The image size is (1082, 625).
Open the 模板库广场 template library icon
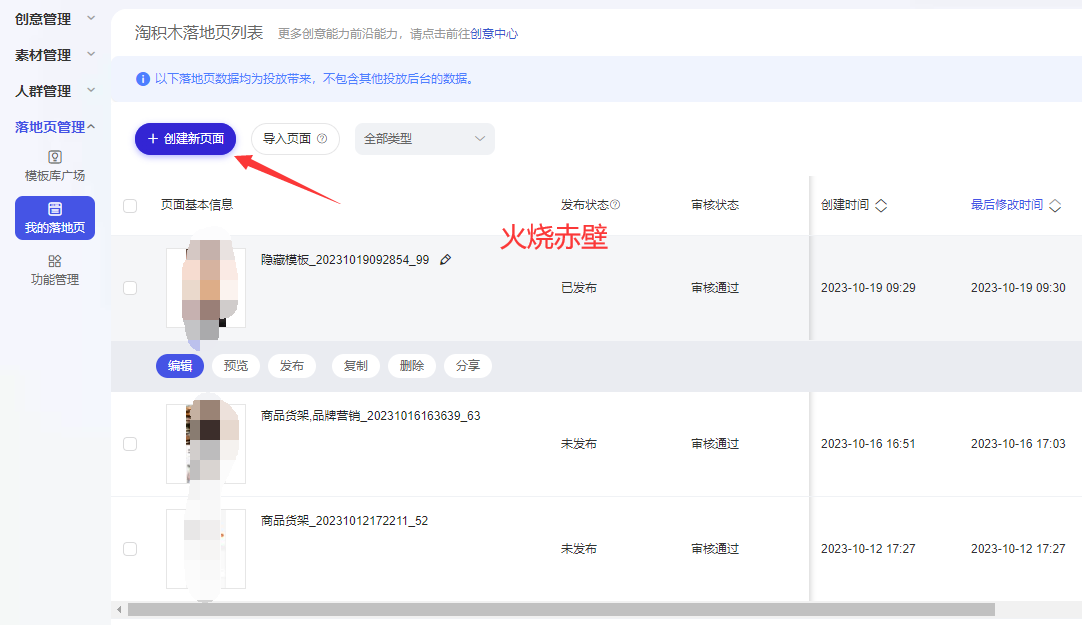pos(55,157)
